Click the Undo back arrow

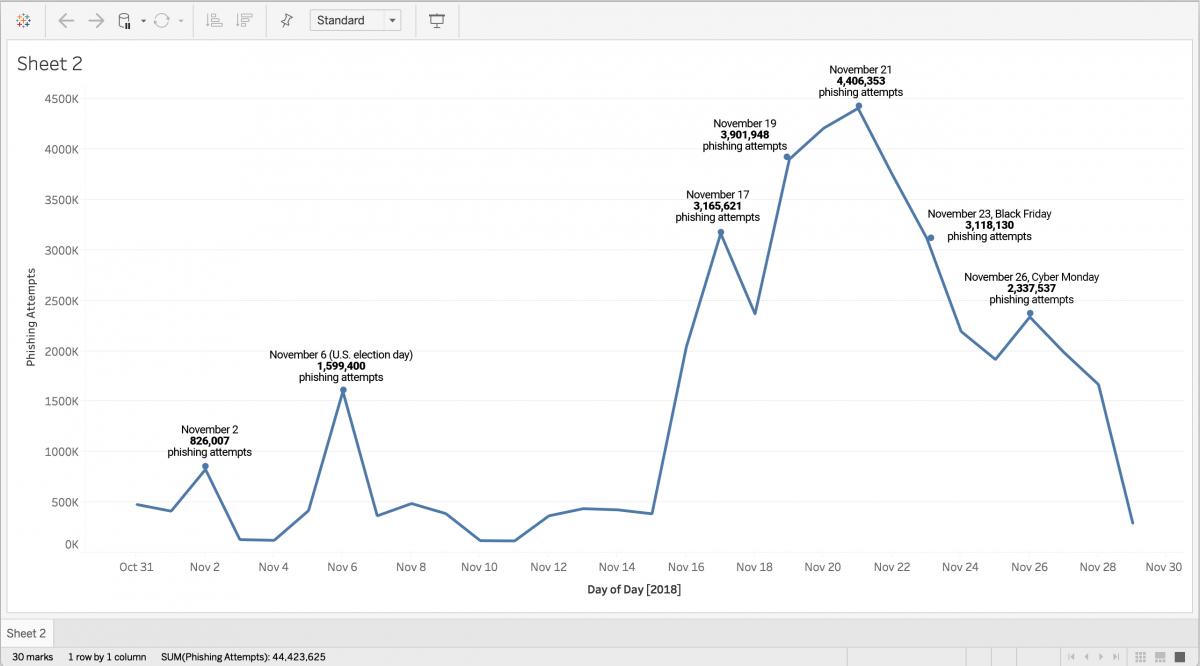coord(67,20)
